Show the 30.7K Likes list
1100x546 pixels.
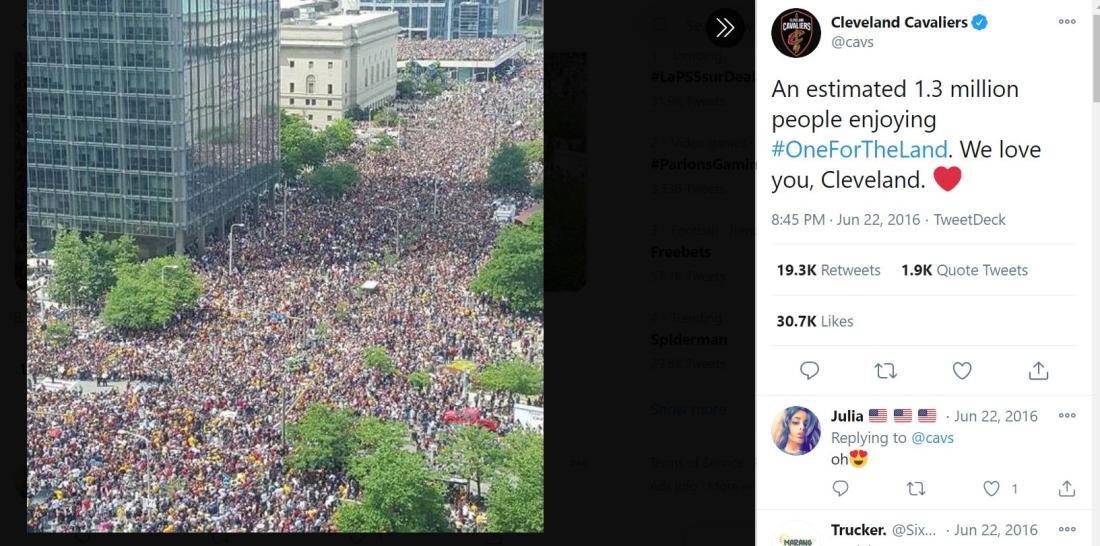coord(814,321)
